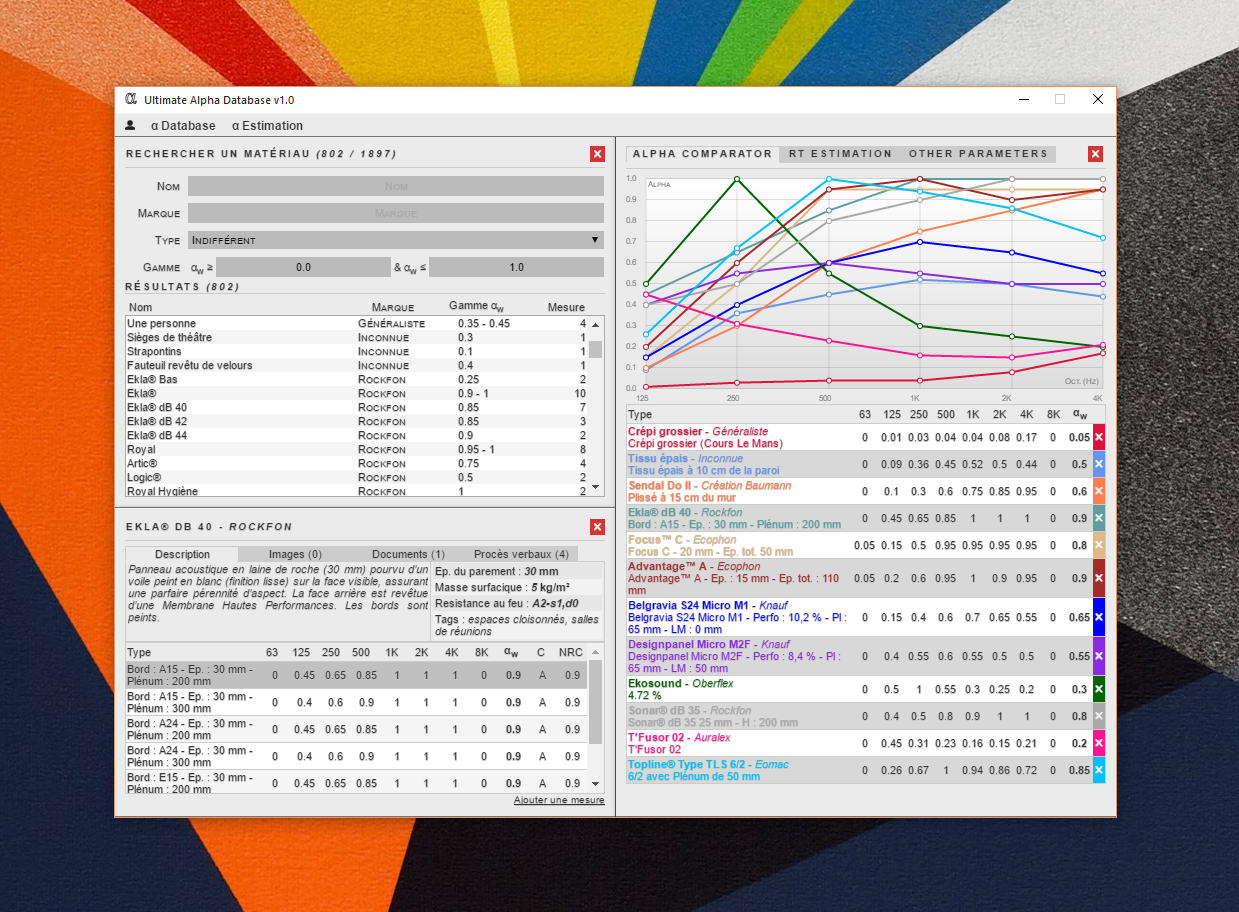Switch to the Other Parameters tab
The image size is (1239, 912).
click(978, 154)
